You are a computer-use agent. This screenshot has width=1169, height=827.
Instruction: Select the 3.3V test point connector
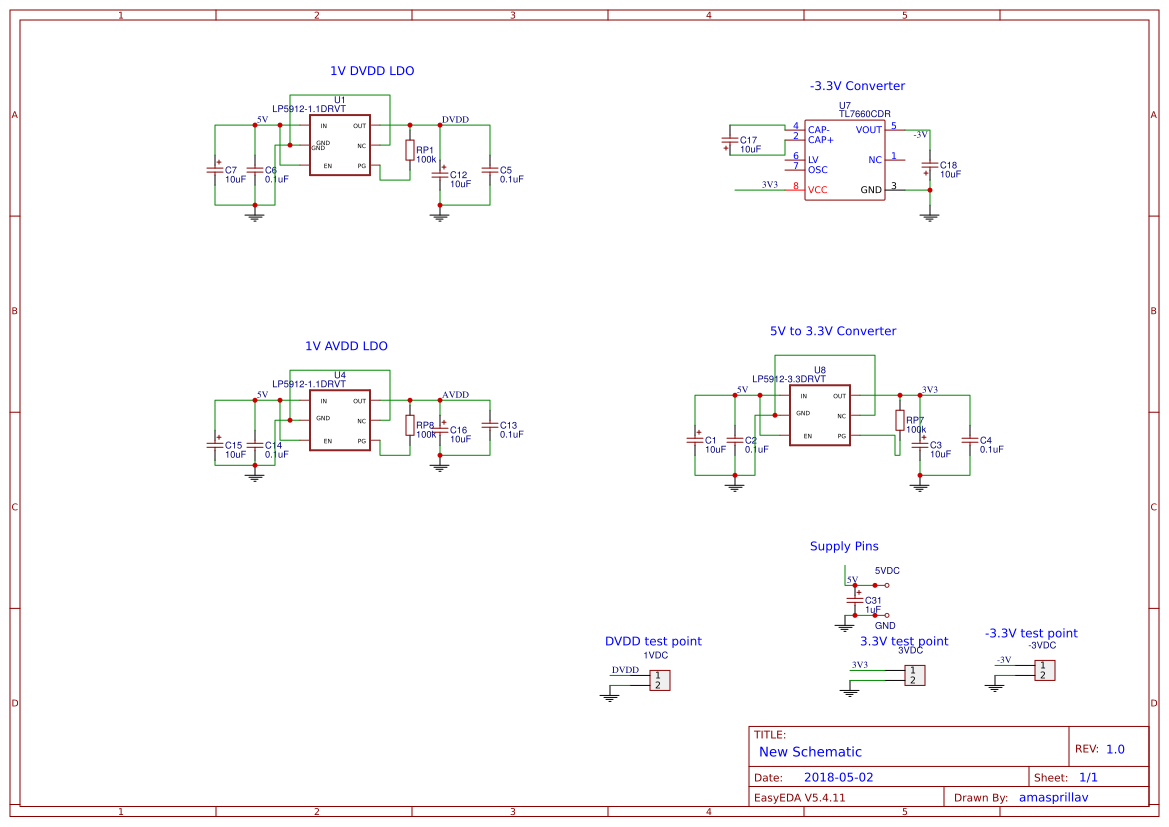pyautogui.click(x=916, y=675)
